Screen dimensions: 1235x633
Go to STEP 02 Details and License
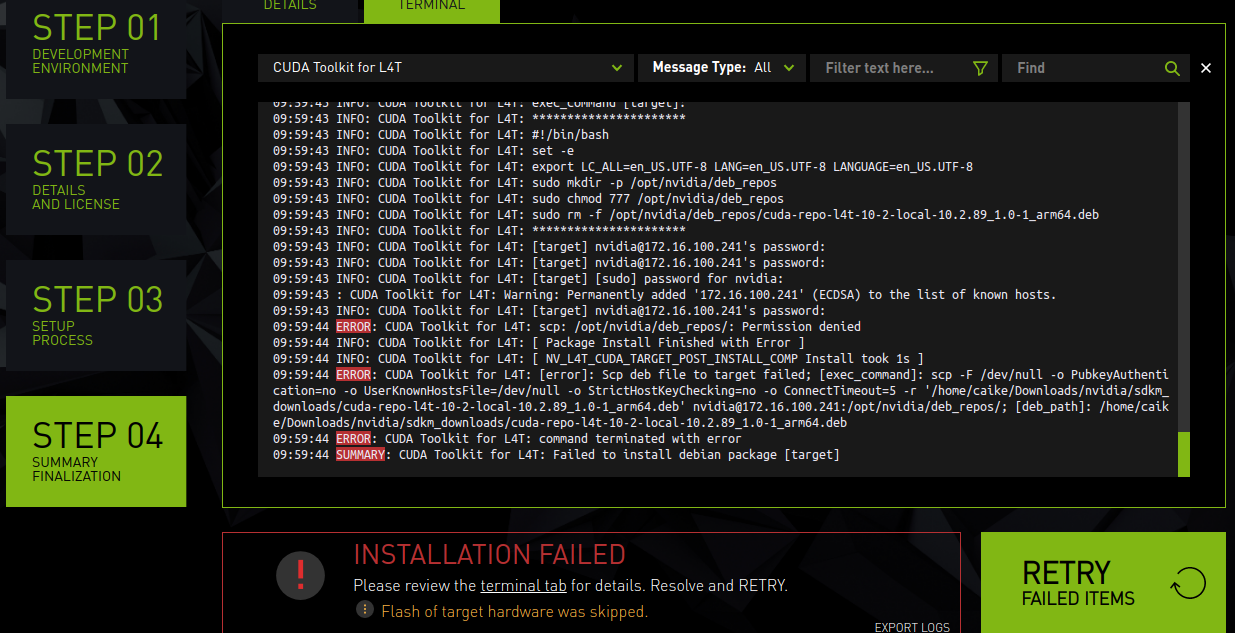pos(96,179)
